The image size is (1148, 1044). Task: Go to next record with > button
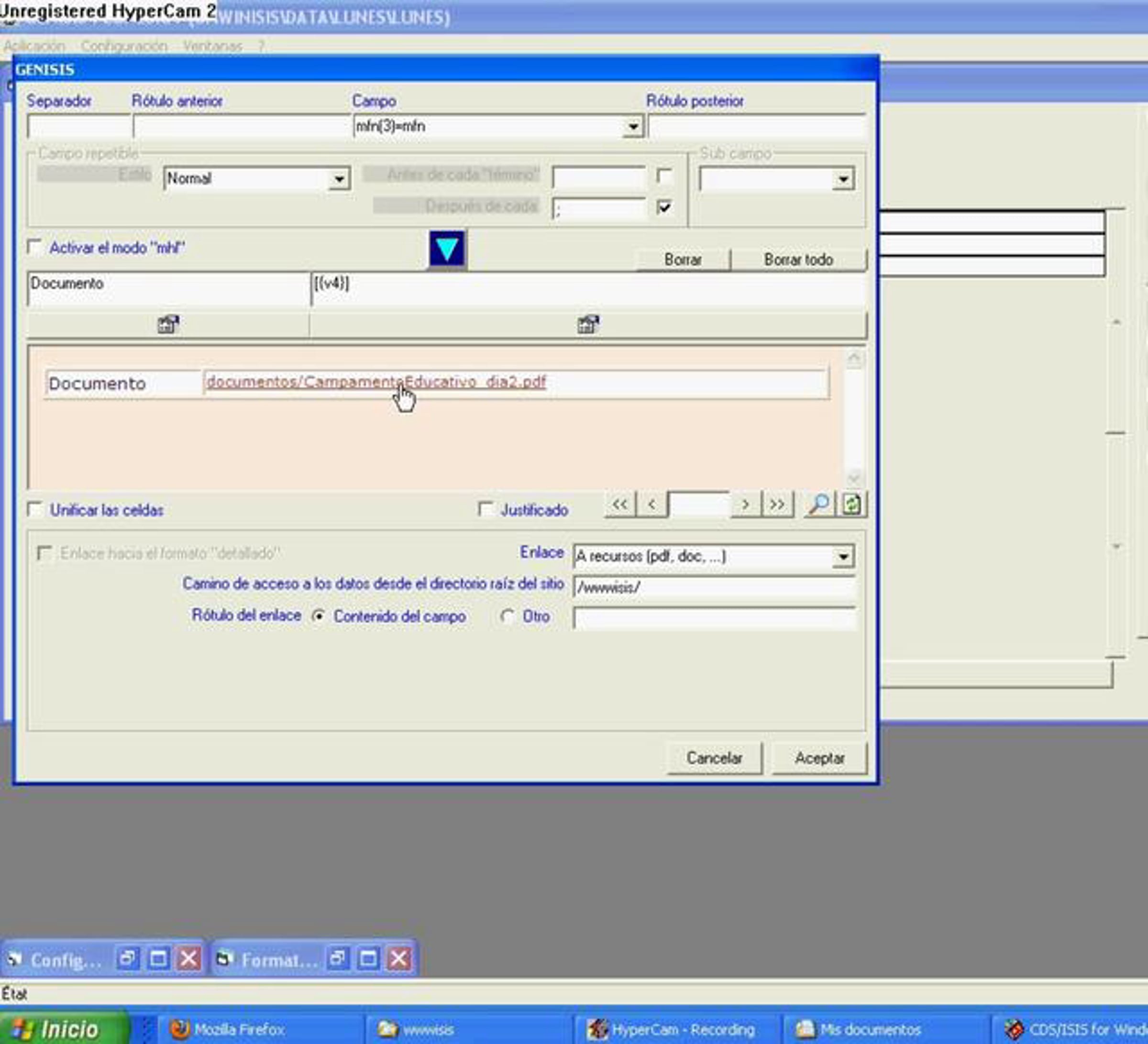point(745,505)
